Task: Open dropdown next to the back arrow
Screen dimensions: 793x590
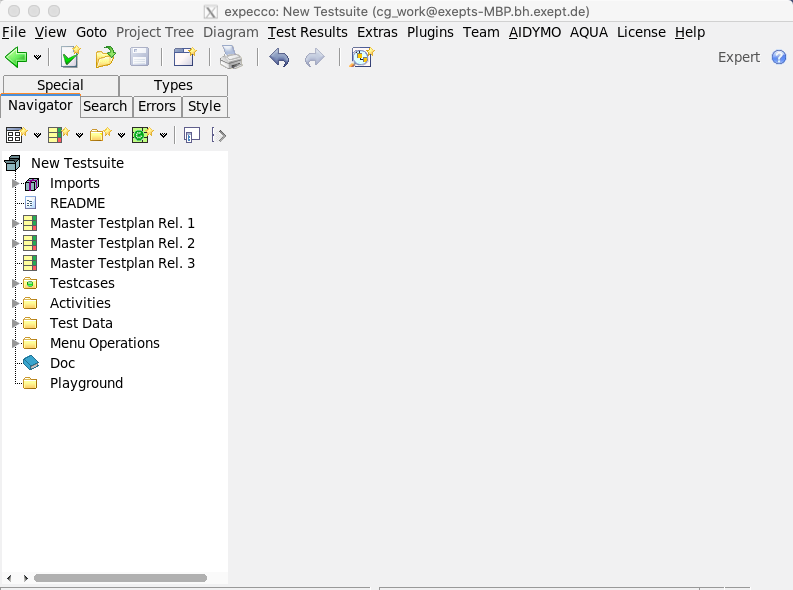Action: point(38,58)
